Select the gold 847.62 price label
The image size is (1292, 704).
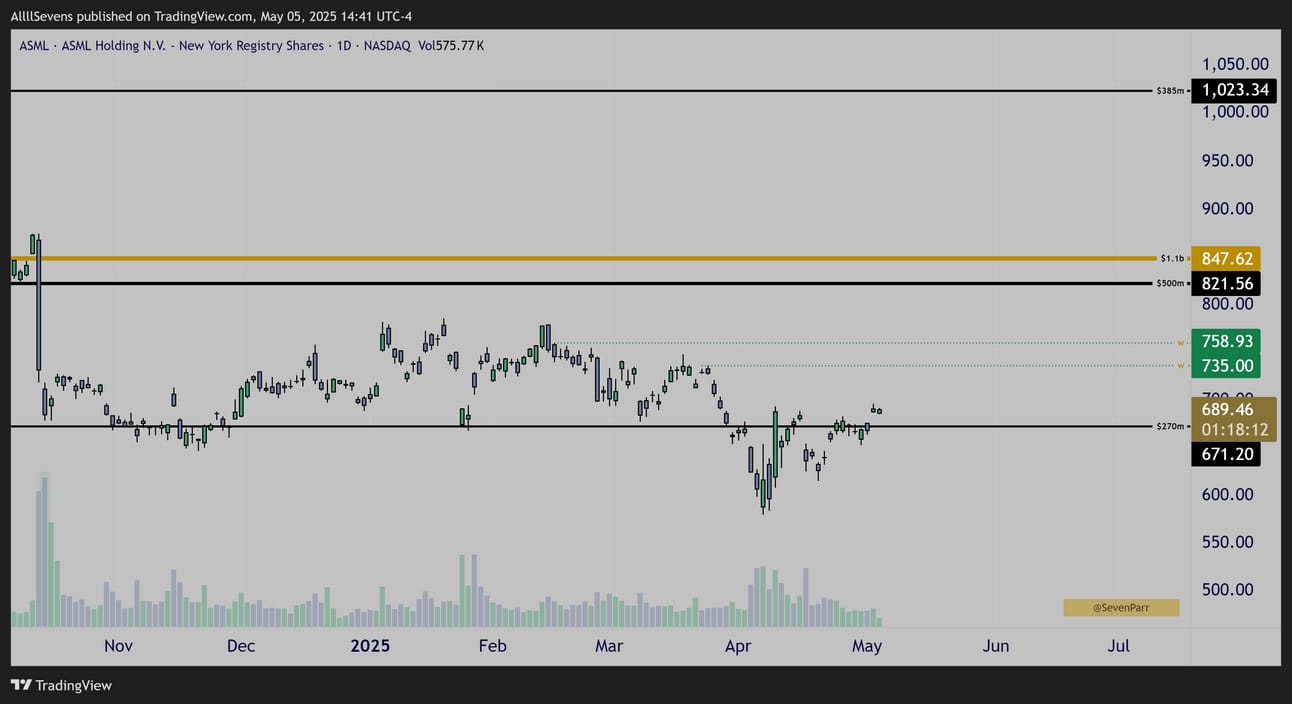[x=1226, y=258]
